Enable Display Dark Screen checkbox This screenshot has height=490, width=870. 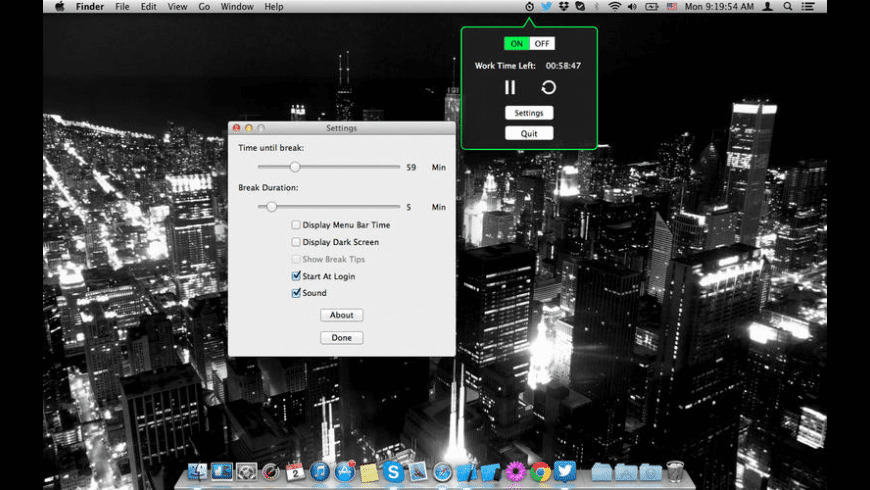click(296, 242)
